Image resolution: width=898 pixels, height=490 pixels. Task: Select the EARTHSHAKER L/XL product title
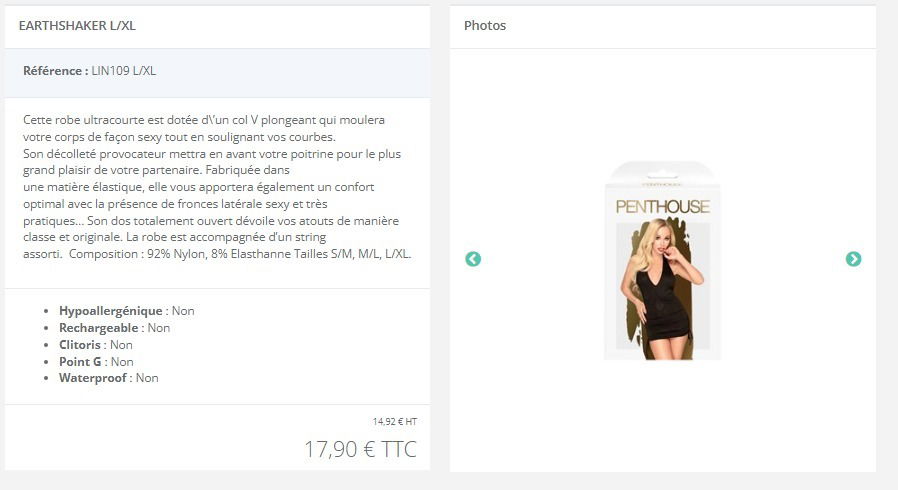point(77,26)
